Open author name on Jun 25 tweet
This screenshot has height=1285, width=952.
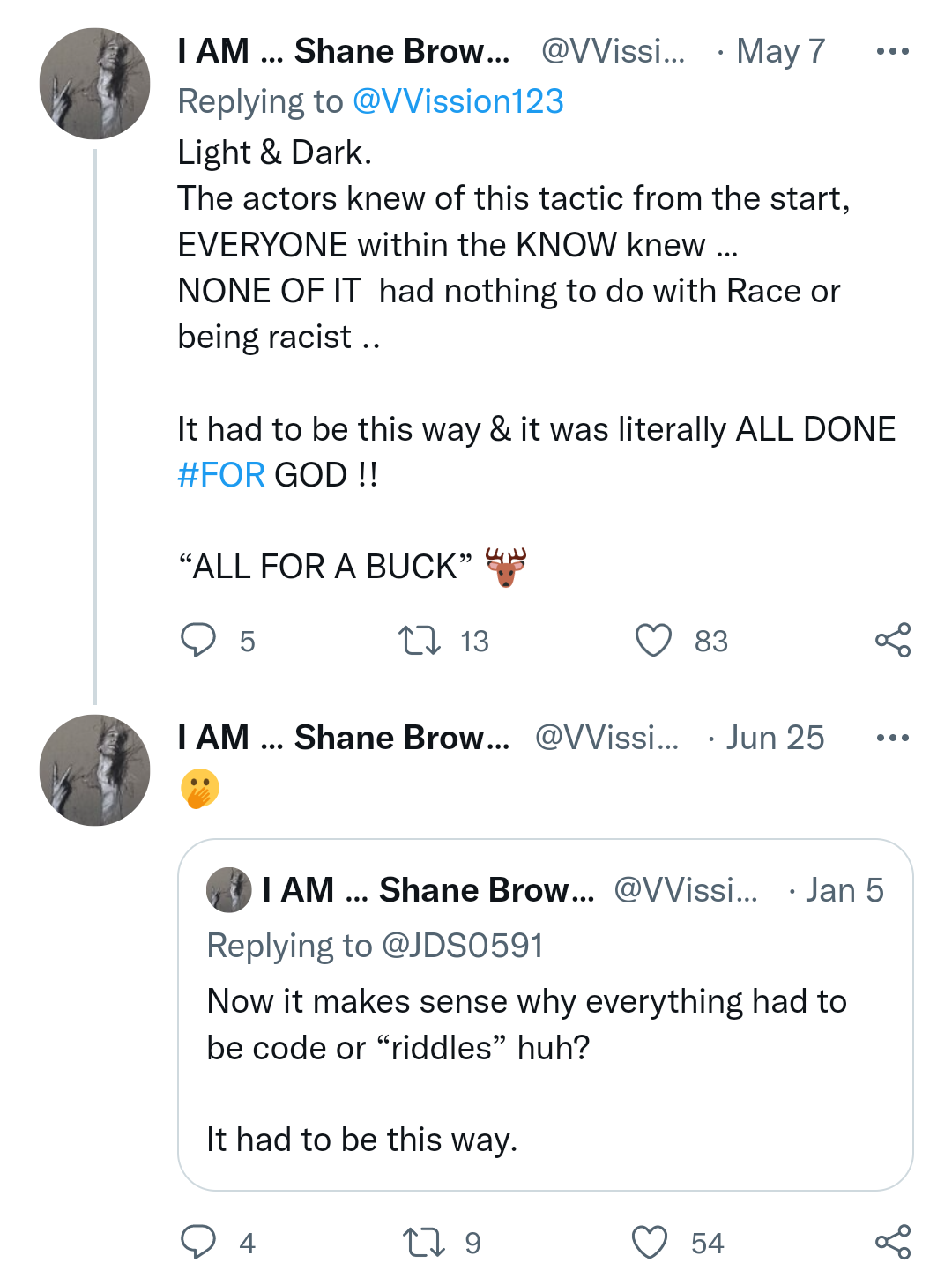click(x=344, y=739)
